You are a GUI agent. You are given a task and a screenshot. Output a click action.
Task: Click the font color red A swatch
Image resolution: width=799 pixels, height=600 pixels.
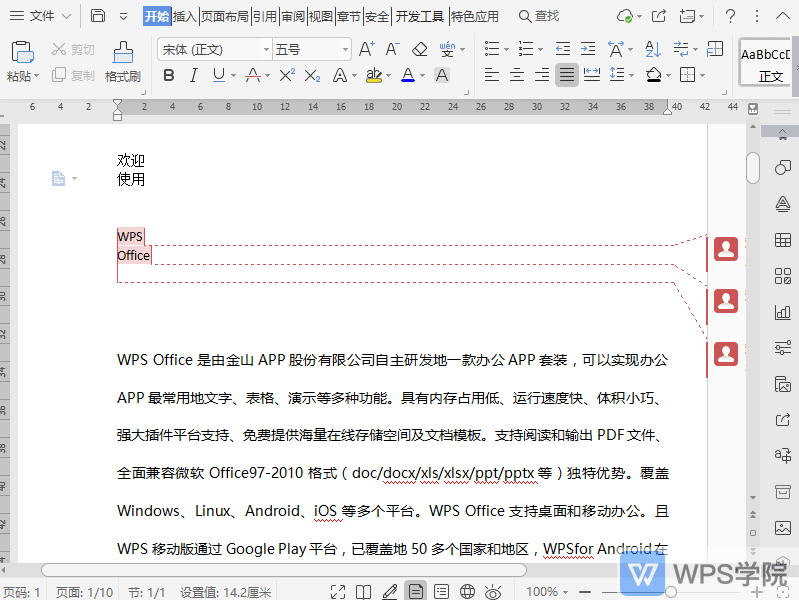click(x=407, y=75)
